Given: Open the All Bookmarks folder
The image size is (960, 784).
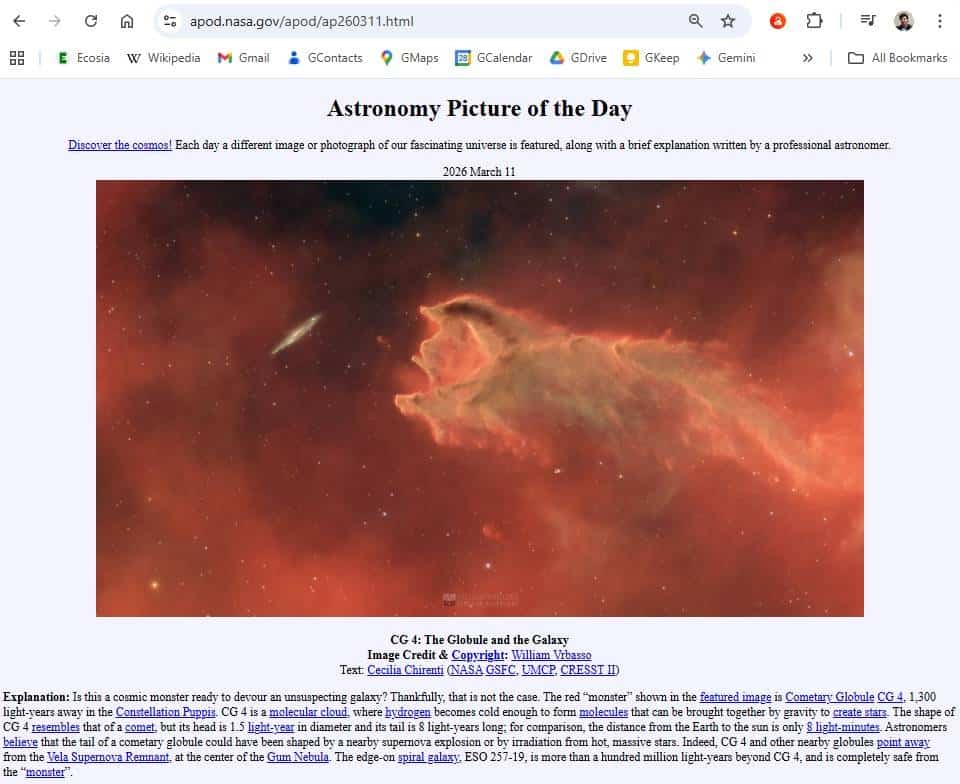Looking at the screenshot, I should [x=898, y=58].
